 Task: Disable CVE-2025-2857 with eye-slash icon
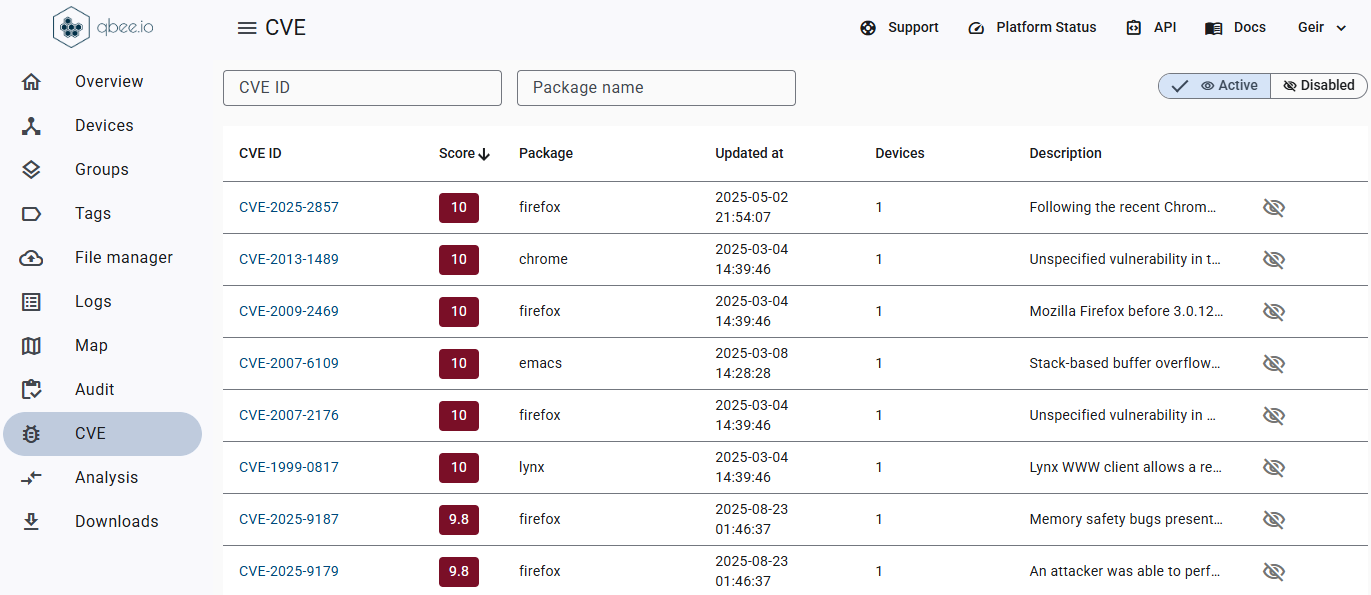click(1273, 208)
